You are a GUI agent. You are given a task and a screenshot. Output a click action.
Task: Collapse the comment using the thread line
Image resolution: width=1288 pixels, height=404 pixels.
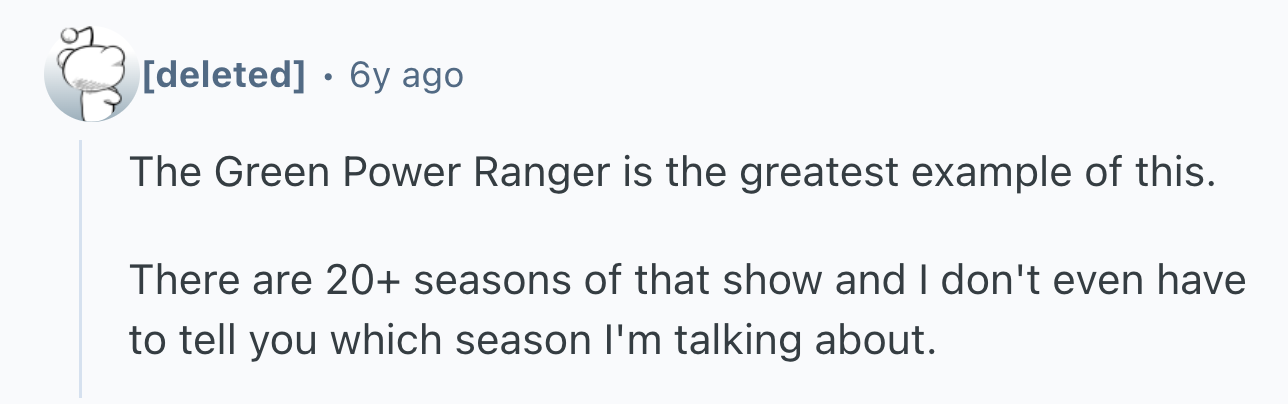81,270
